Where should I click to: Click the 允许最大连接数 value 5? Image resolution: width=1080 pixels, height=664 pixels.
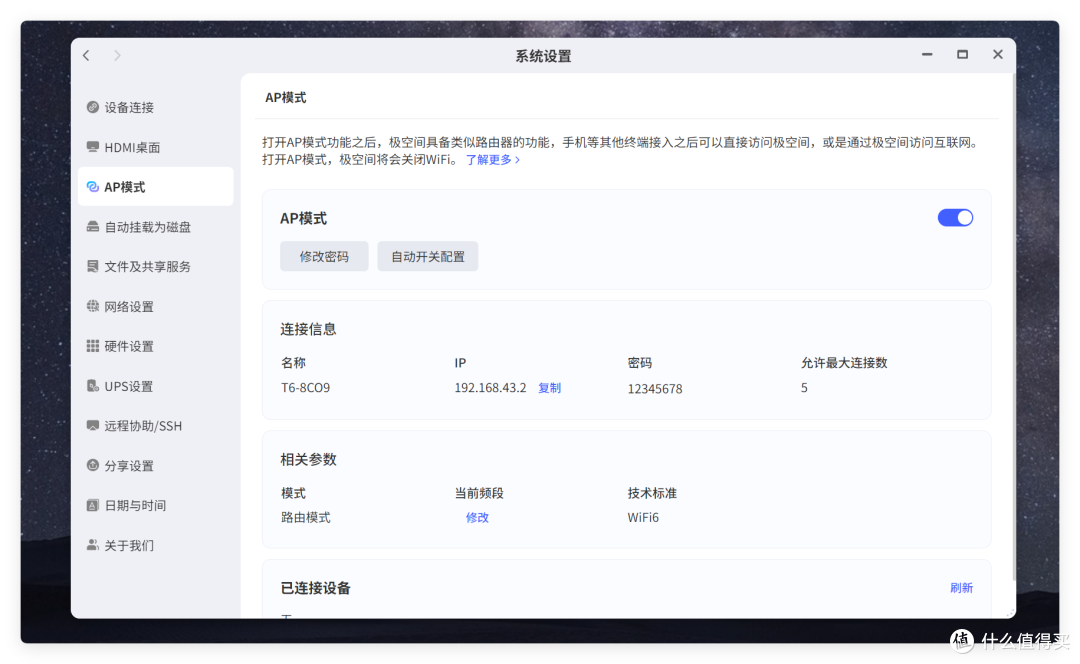[x=804, y=388]
